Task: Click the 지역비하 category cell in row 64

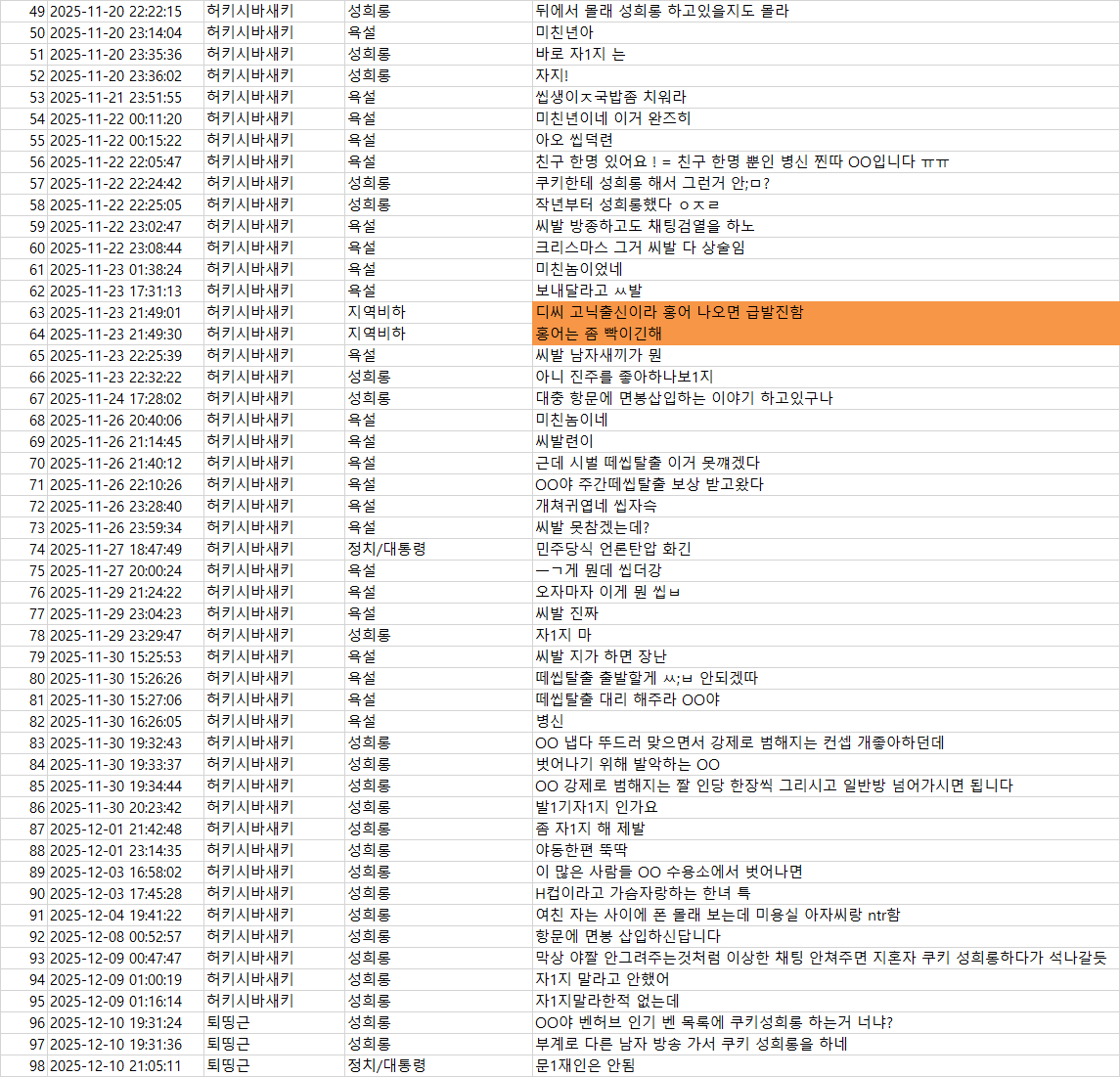Action: [x=437, y=334]
